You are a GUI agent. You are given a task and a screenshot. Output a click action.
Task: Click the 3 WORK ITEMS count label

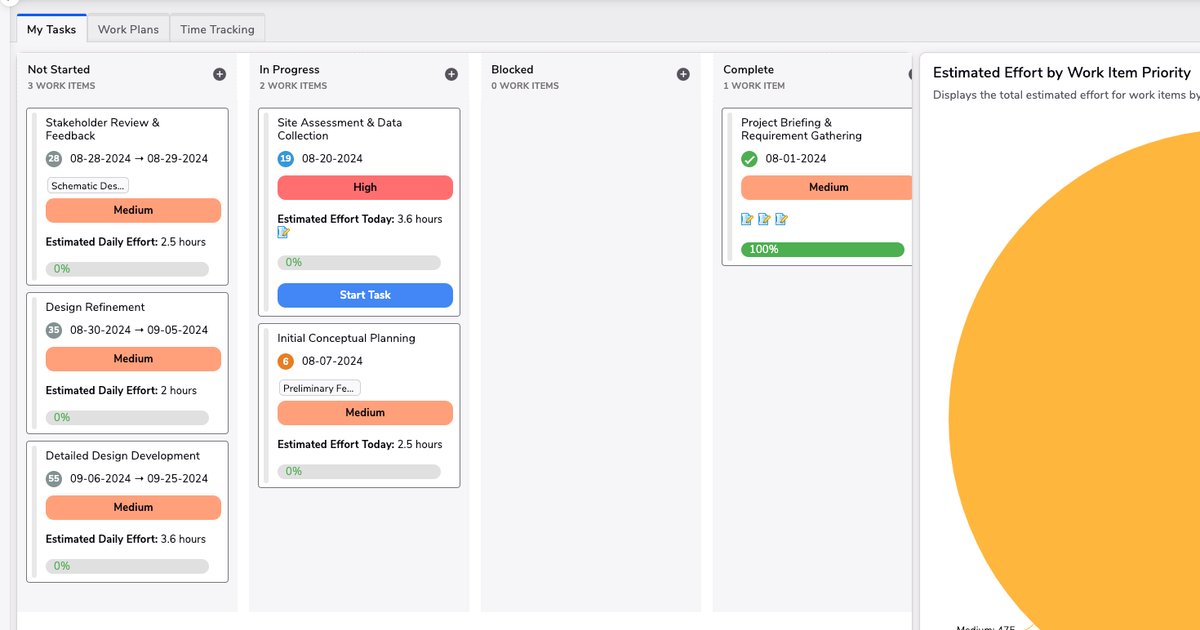tap(62, 86)
